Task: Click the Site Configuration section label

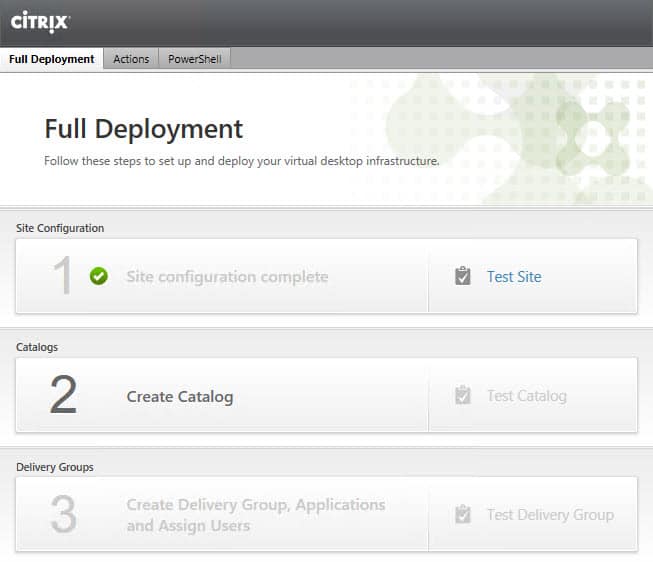Action: pyautogui.click(x=60, y=228)
